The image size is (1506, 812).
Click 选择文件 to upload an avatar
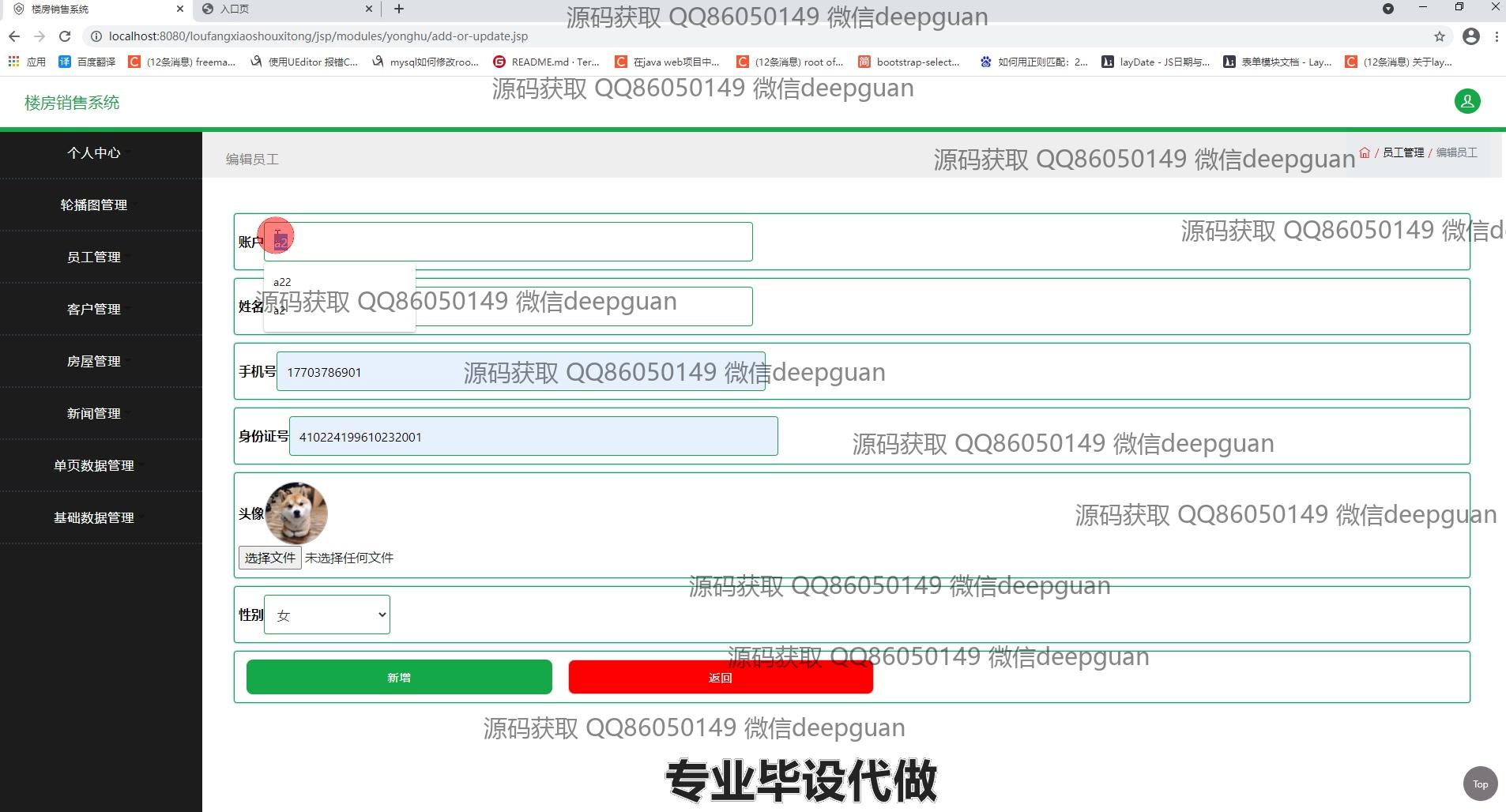point(269,558)
